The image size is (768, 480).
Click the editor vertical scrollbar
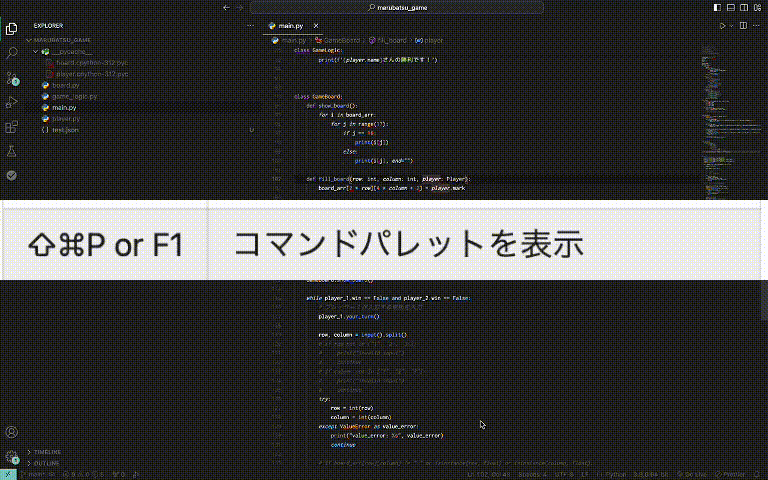tap(765, 301)
